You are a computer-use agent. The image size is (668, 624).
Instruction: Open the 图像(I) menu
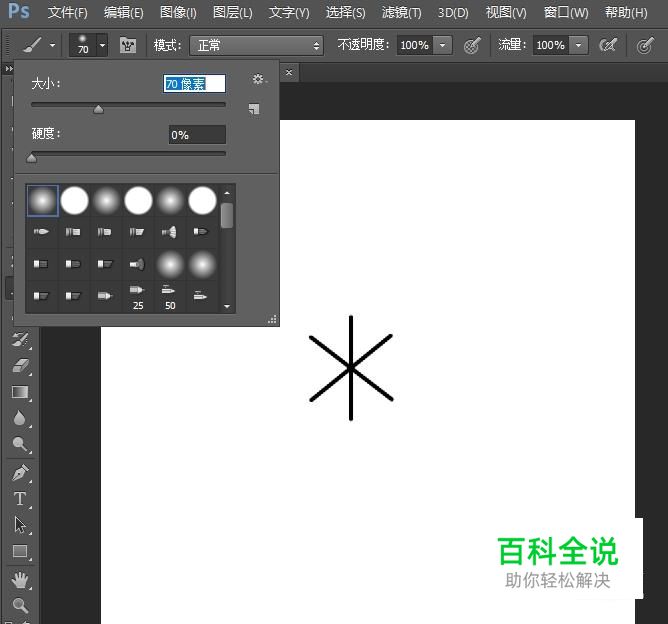point(178,12)
